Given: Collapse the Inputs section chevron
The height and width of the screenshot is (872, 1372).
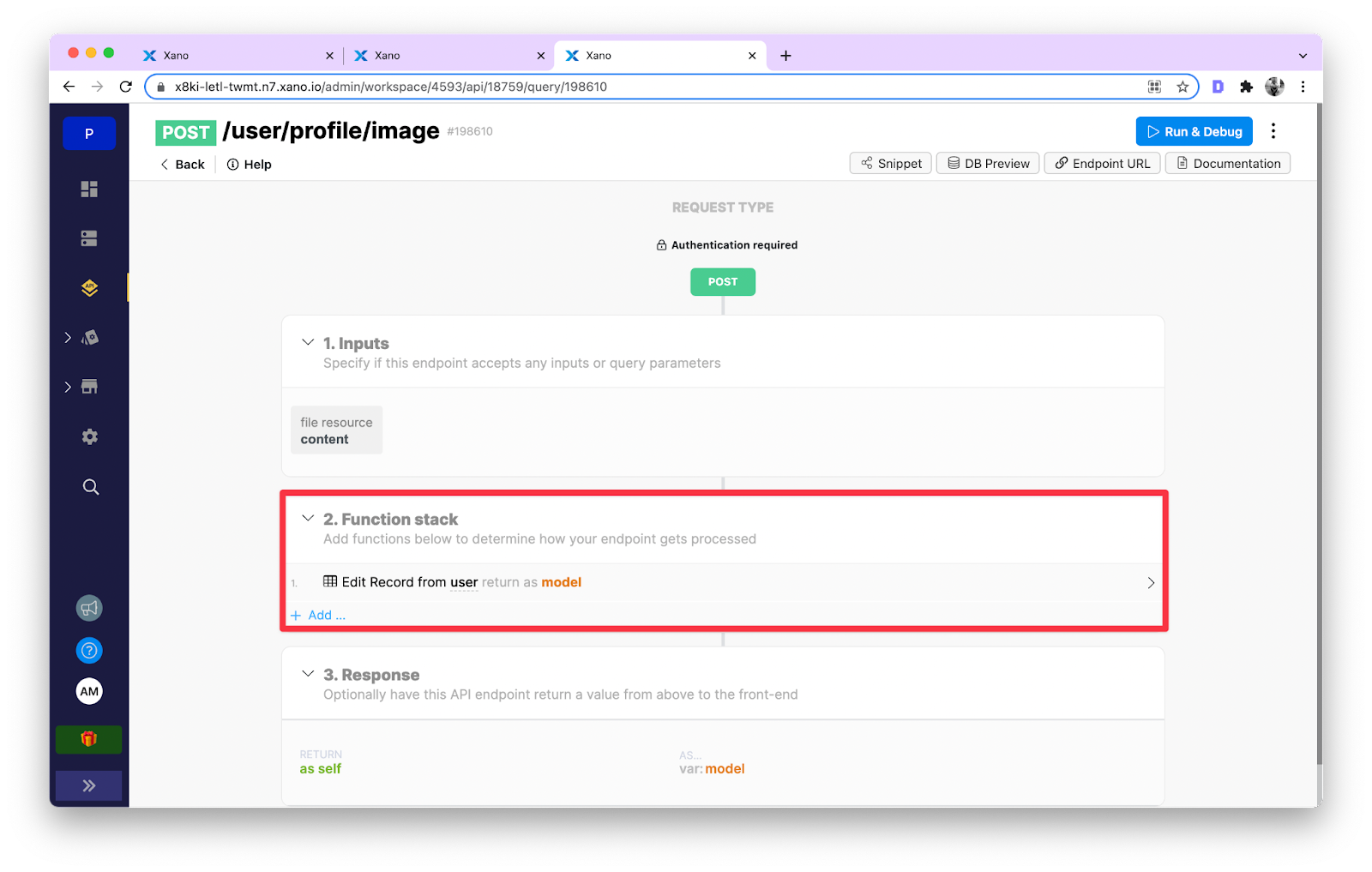Looking at the screenshot, I should tap(308, 341).
